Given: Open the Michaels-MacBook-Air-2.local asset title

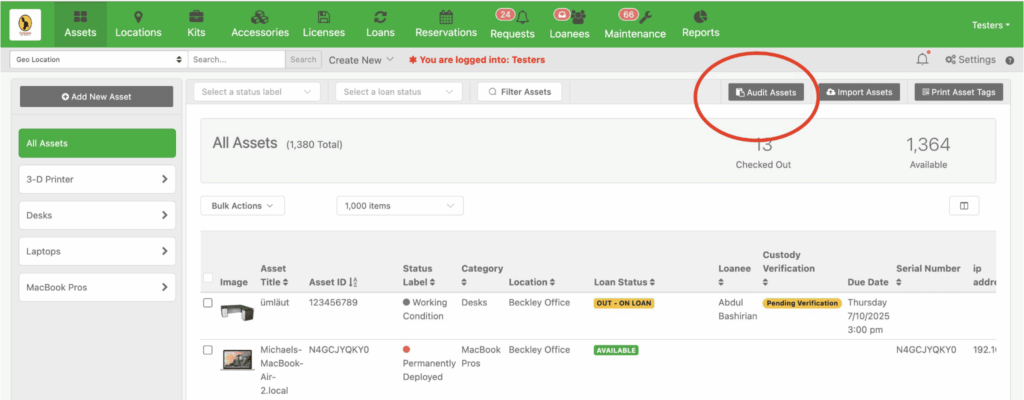Looking at the screenshot, I should click(x=282, y=370).
